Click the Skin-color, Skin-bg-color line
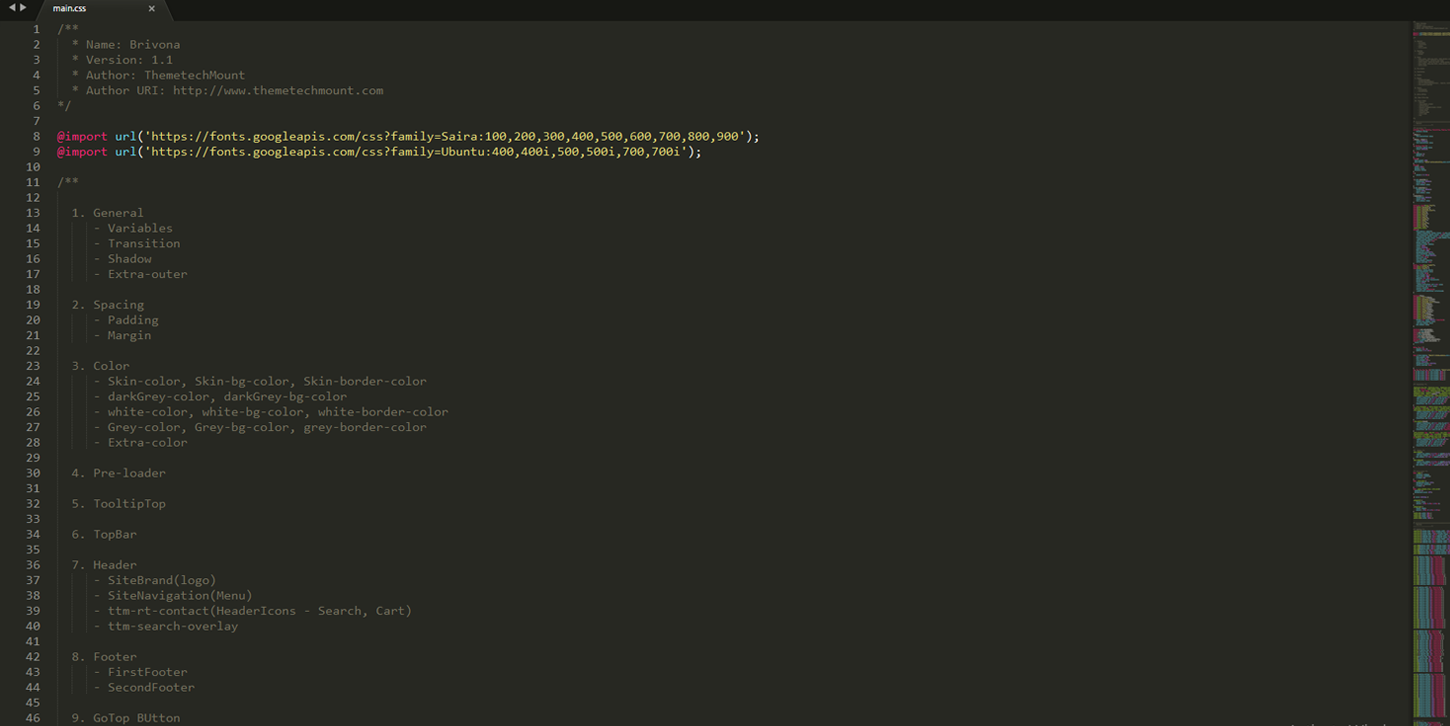1450x726 pixels. click(x=260, y=381)
